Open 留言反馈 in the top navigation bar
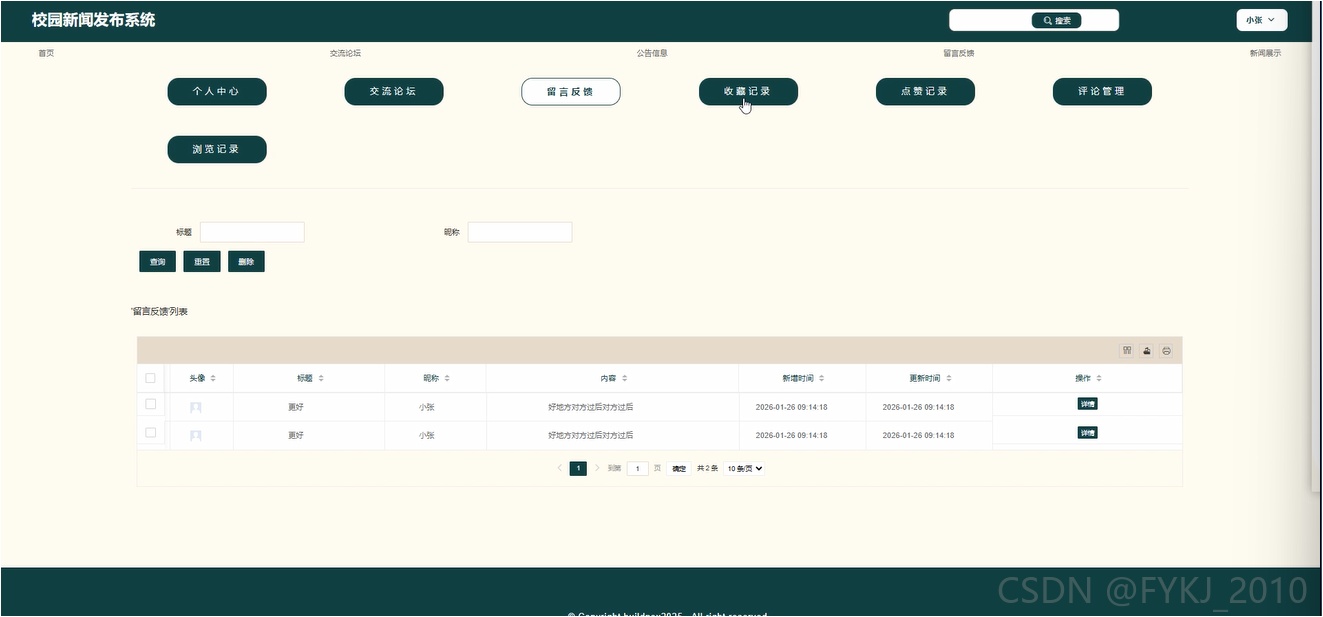Viewport: 1323px width, 617px height. pos(958,53)
